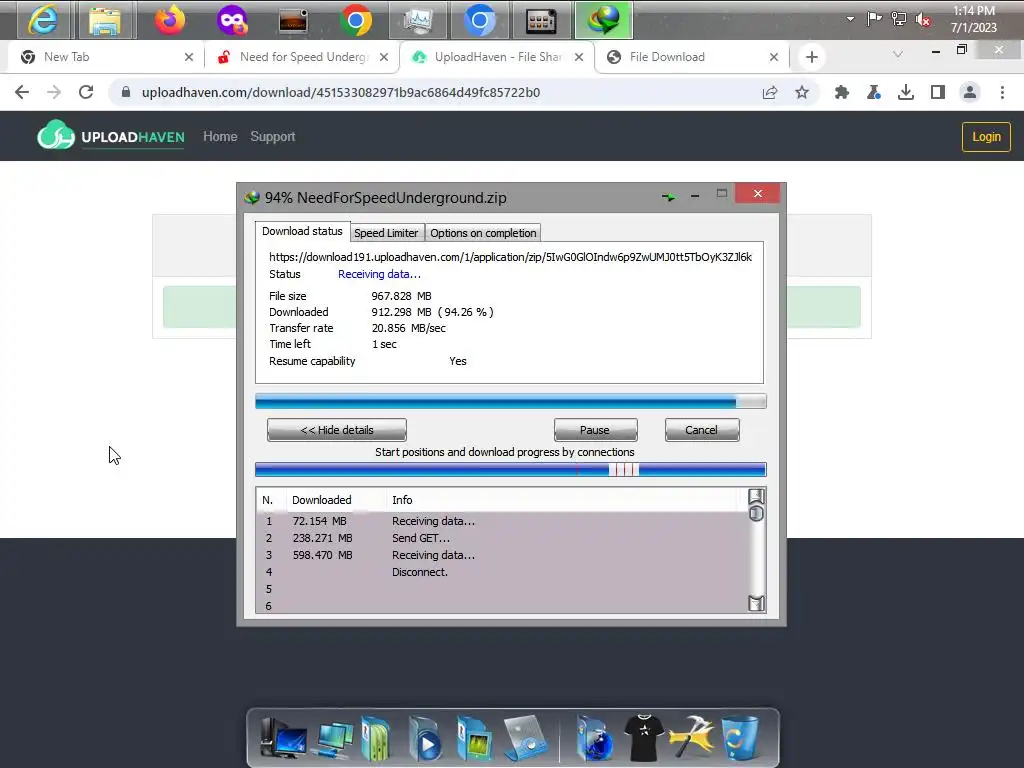Open the Computer icon in the dock
This screenshot has width=1024, height=768.
(x=283, y=738)
